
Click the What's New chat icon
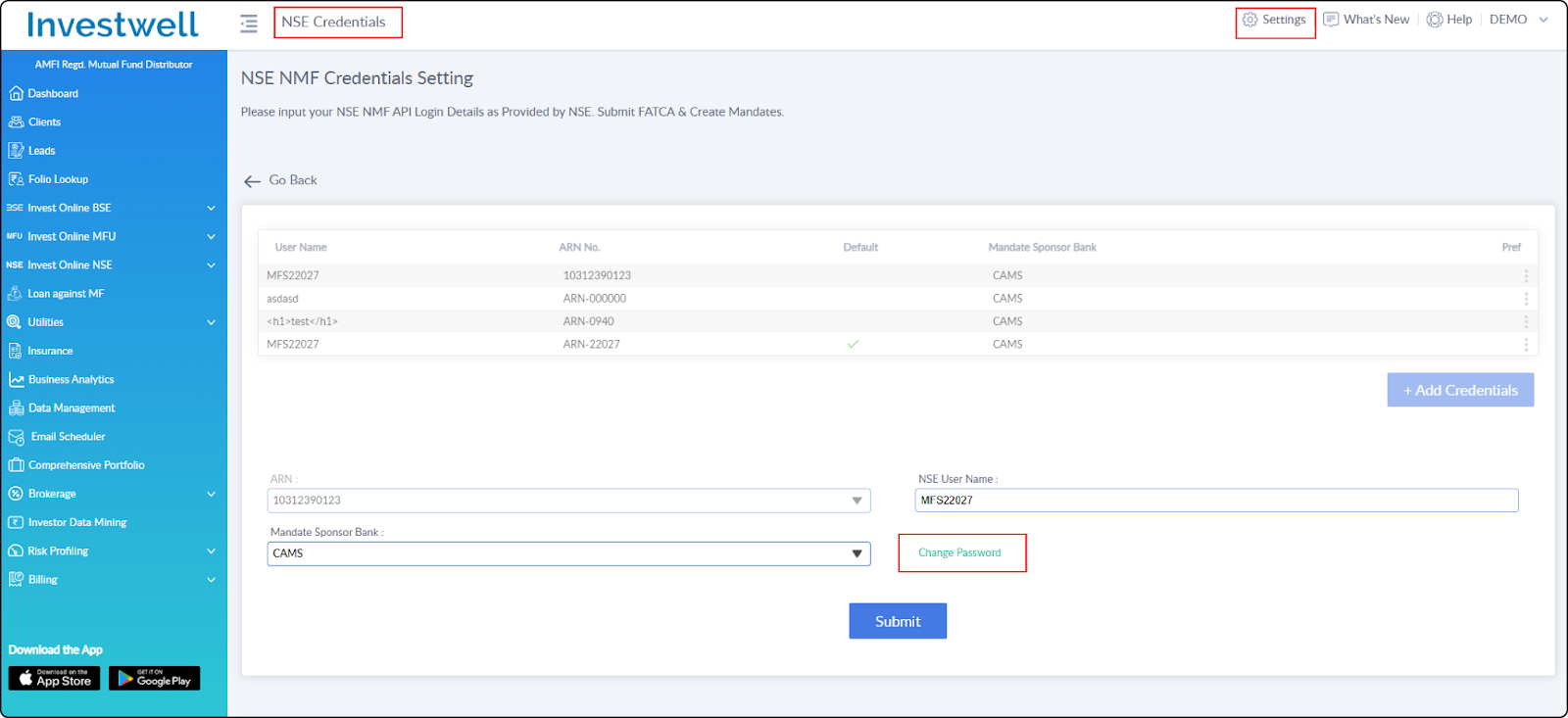pos(1331,20)
